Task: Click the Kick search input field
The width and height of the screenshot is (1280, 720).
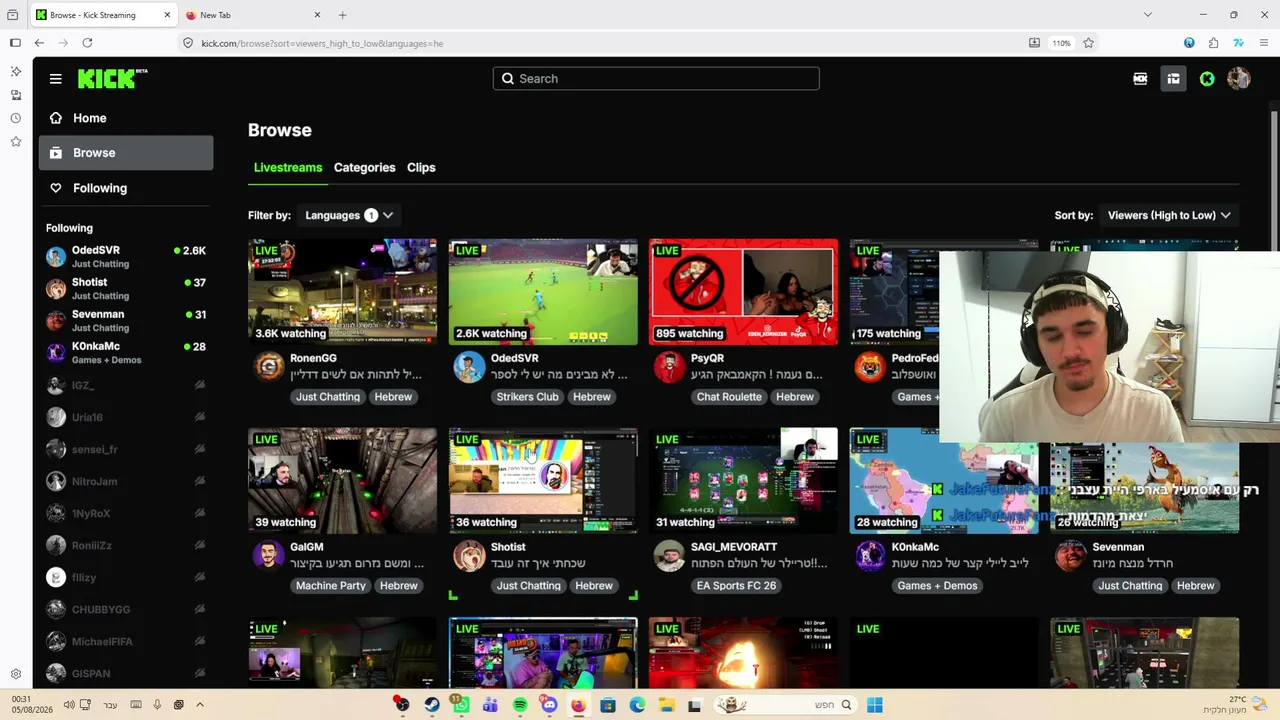Action: pos(656,79)
